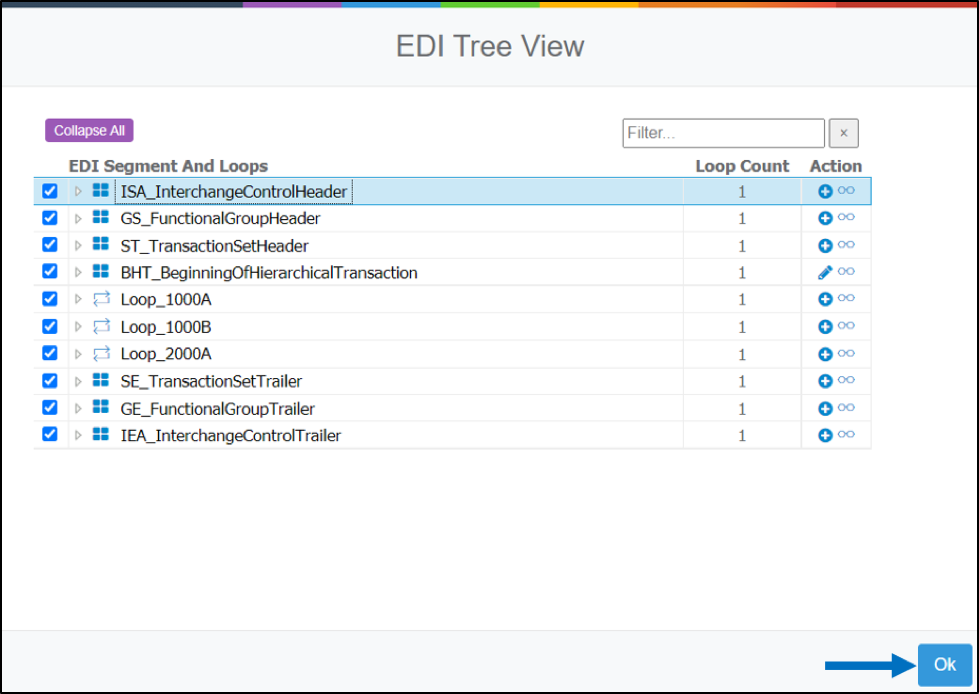Image resolution: width=979 pixels, height=694 pixels.
Task: Click the link icon for GE_FunctionalGroupTrailer
Action: click(846, 408)
